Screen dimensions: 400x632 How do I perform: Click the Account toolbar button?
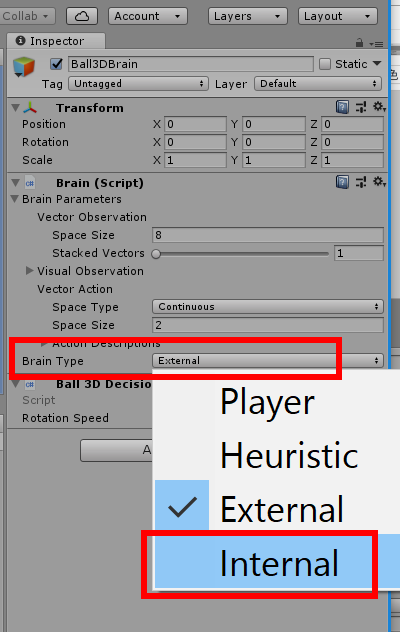148,16
